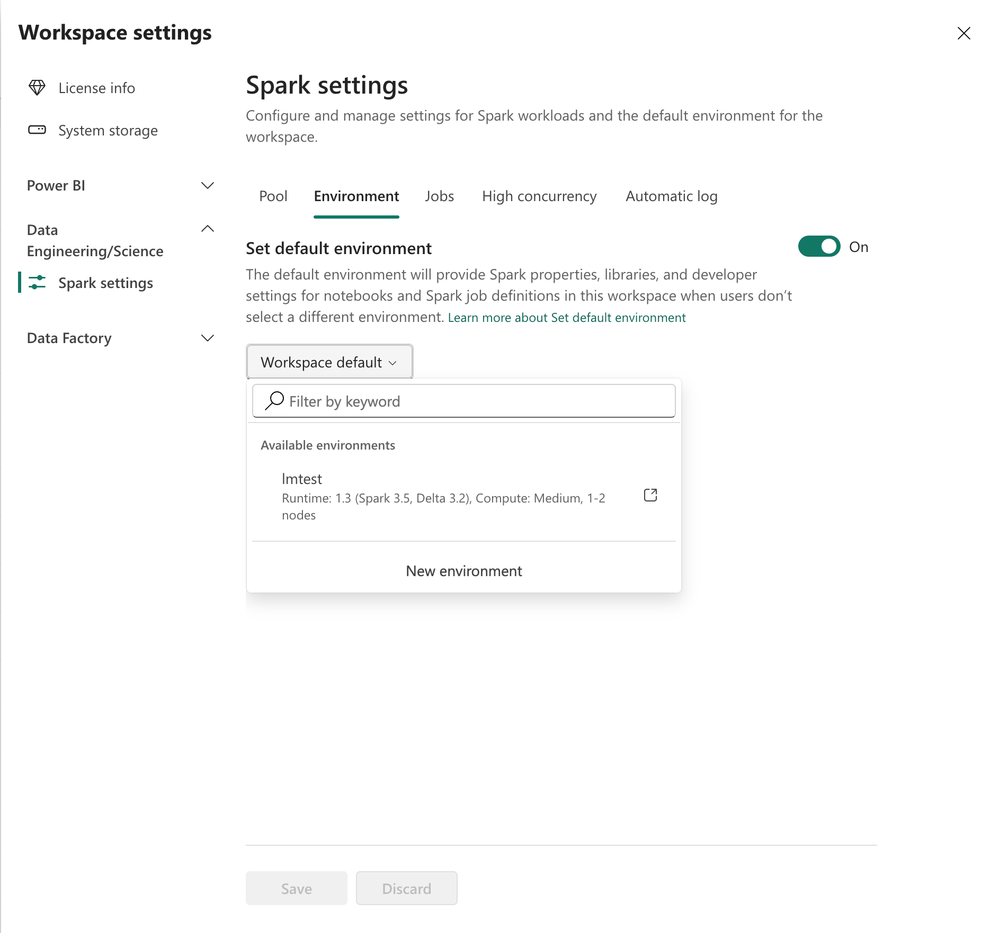This screenshot has width=999, height=933.
Task: Switch to the Jobs tab
Action: point(439,196)
